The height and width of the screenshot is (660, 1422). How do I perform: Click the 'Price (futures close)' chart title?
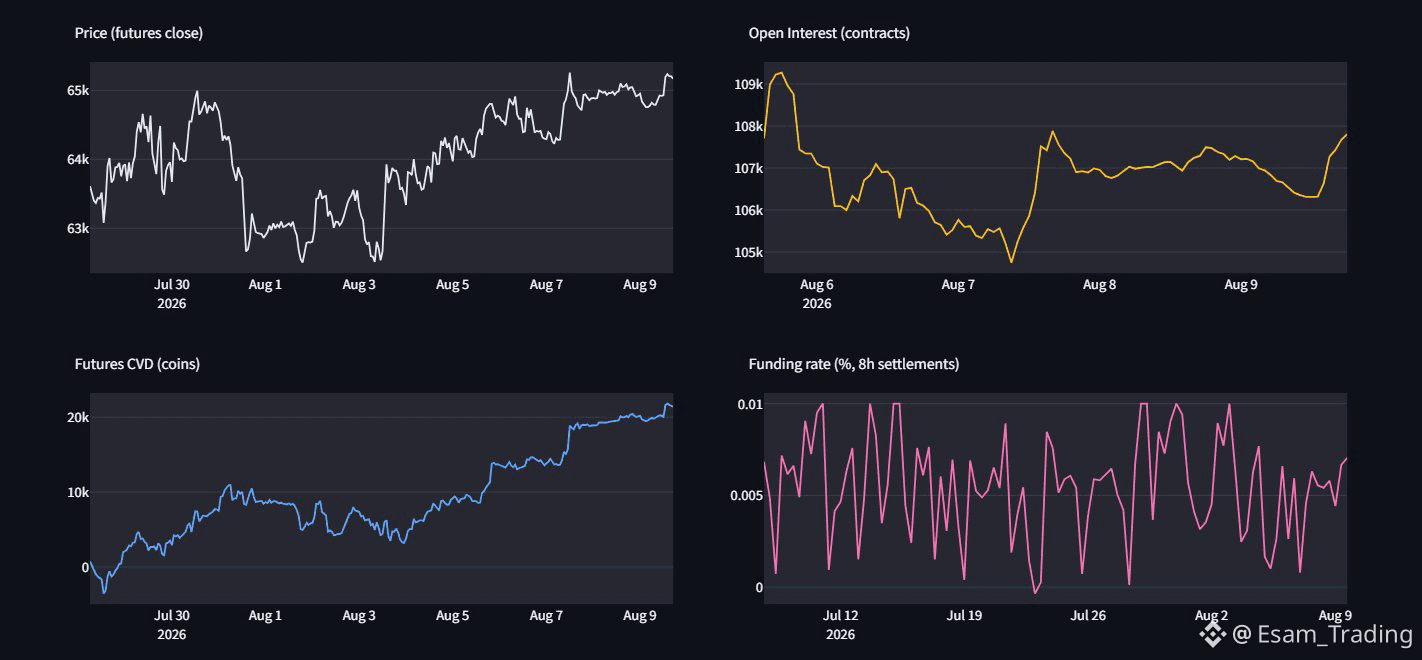click(139, 33)
